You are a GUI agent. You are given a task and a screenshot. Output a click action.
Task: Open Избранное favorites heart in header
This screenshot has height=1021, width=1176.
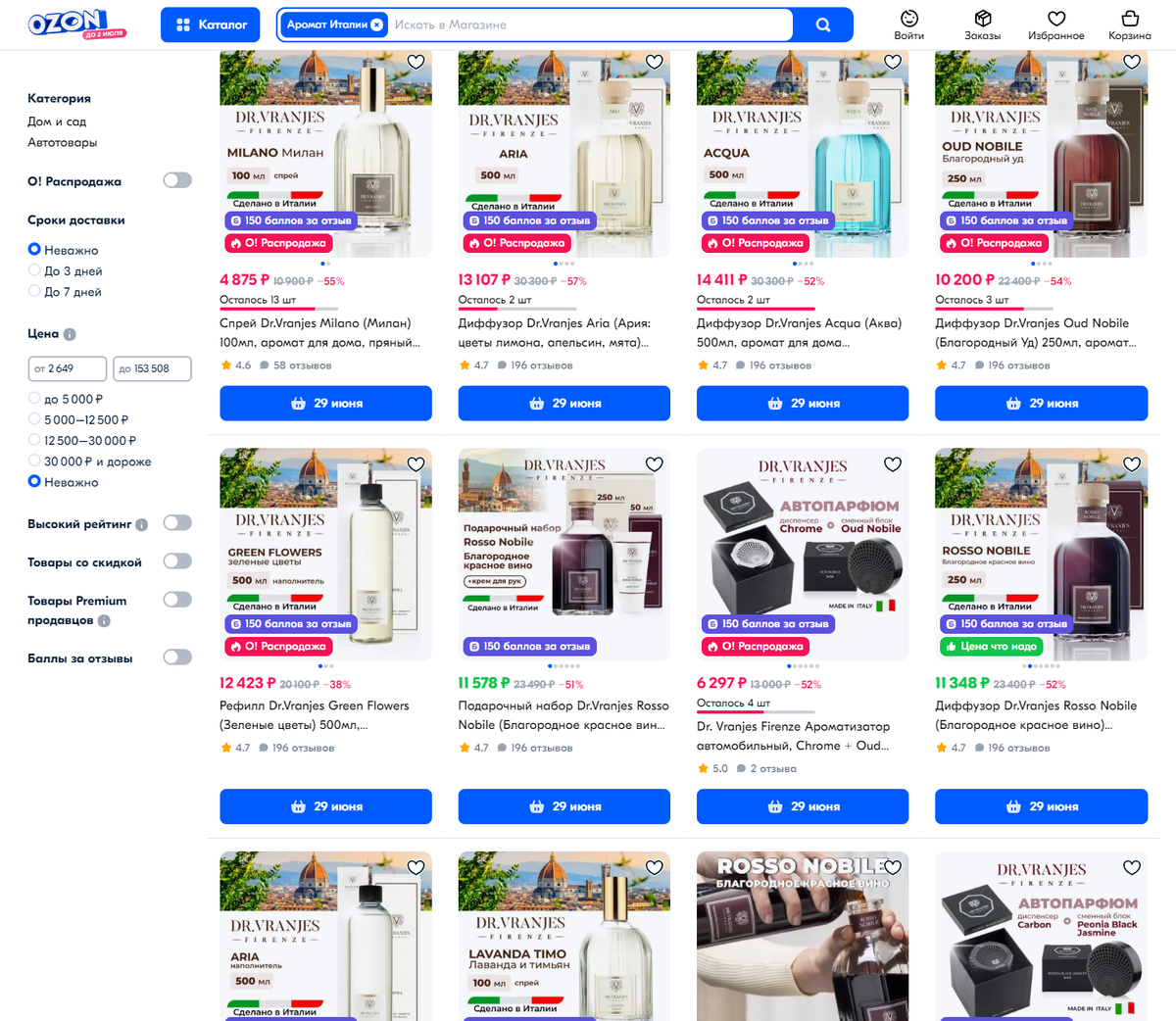[1055, 25]
